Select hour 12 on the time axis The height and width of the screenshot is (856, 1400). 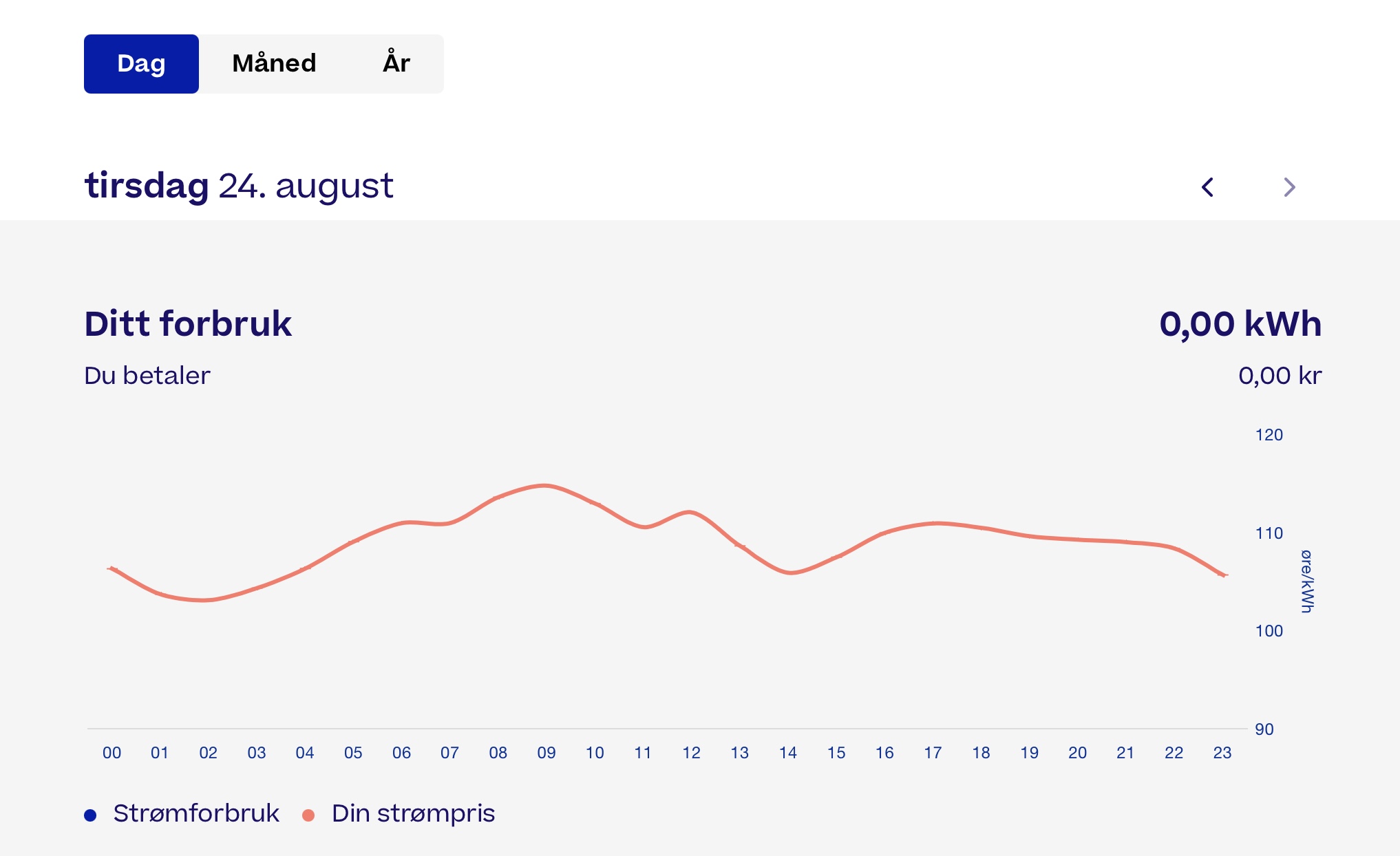point(691,753)
